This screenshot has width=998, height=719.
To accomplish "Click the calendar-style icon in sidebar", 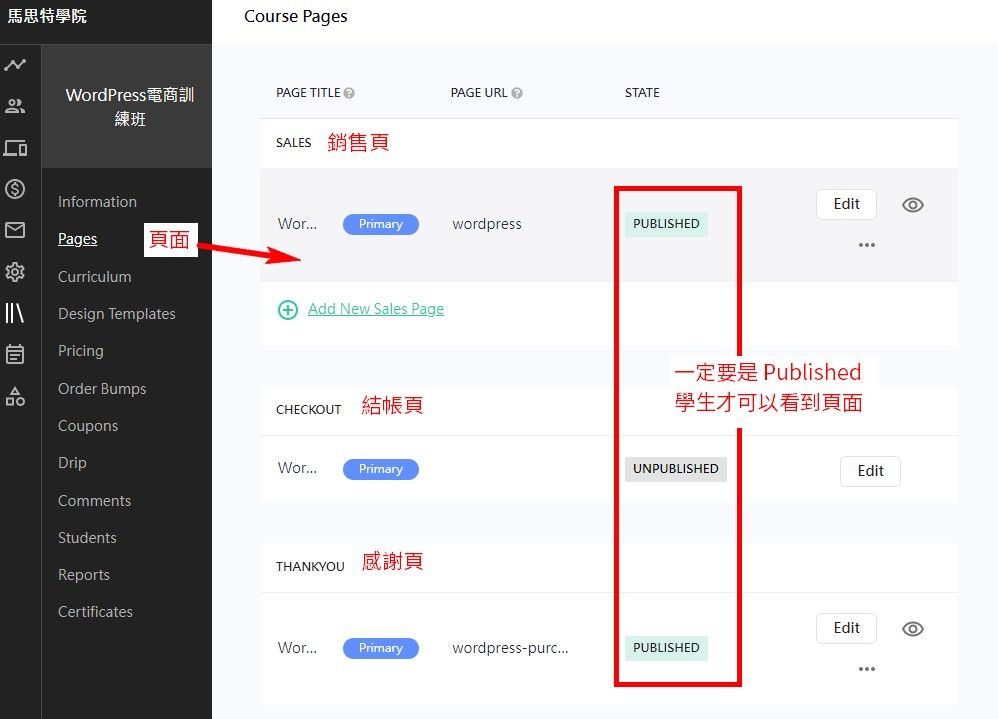I will [x=15, y=354].
